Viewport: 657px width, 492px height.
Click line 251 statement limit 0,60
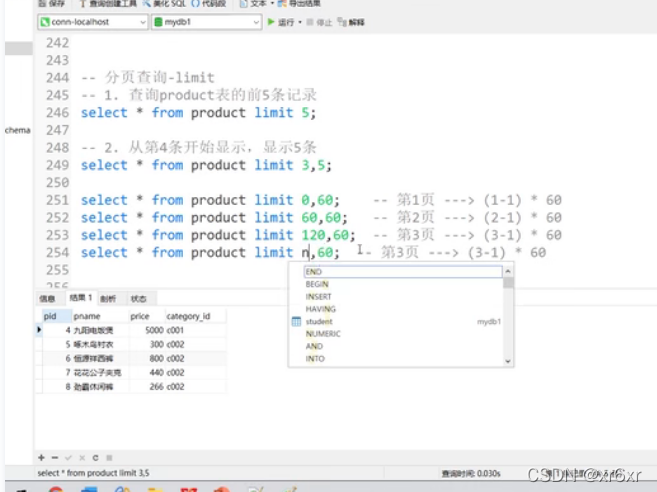[x=210, y=200]
